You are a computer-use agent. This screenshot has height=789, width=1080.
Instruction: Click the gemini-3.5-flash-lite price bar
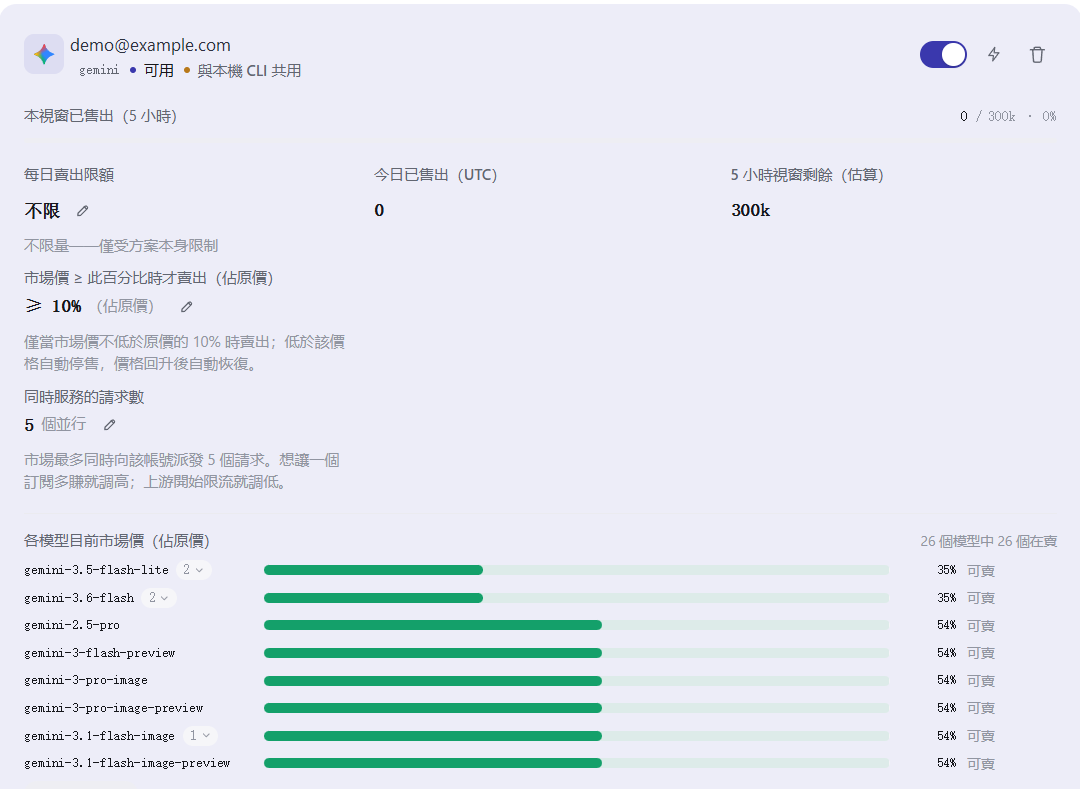[576, 570]
